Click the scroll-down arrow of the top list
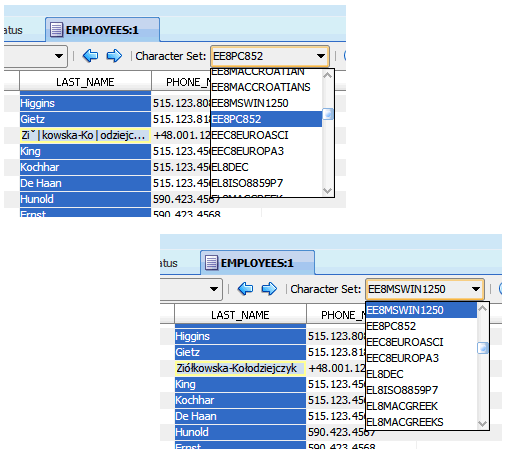Viewport: 507px width, 455px height. [x=328, y=191]
